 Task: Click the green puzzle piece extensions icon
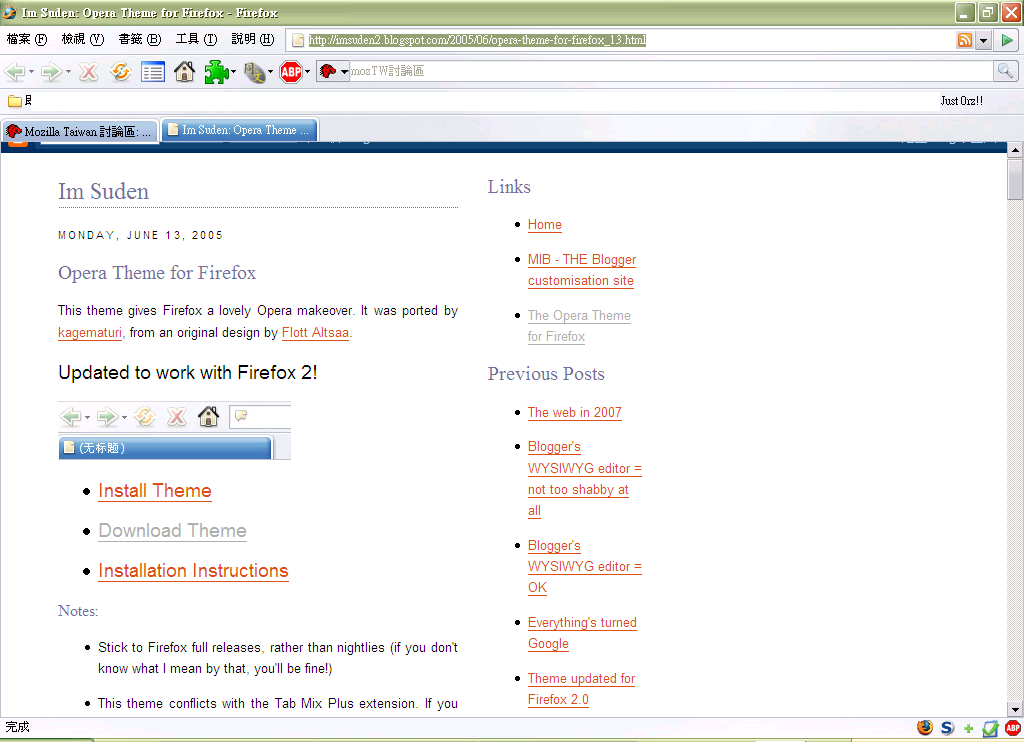pyautogui.click(x=215, y=72)
